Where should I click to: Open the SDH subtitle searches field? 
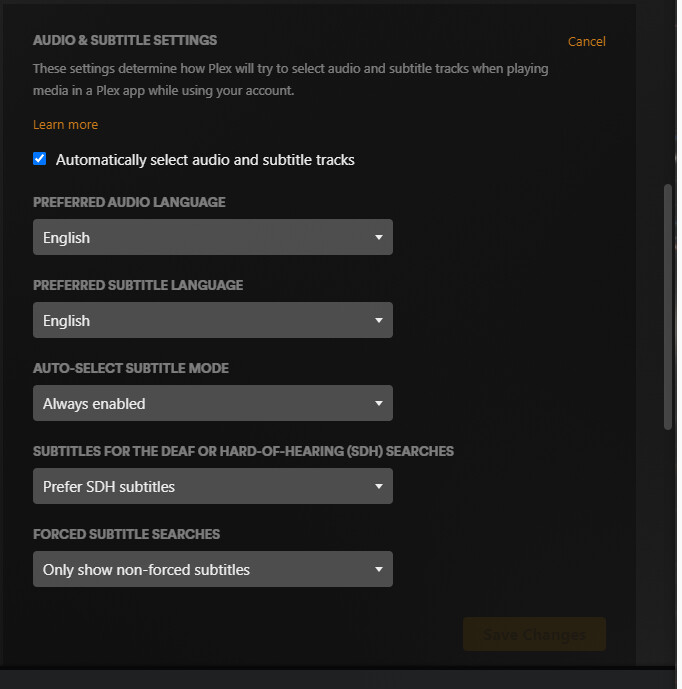click(x=200, y=487)
